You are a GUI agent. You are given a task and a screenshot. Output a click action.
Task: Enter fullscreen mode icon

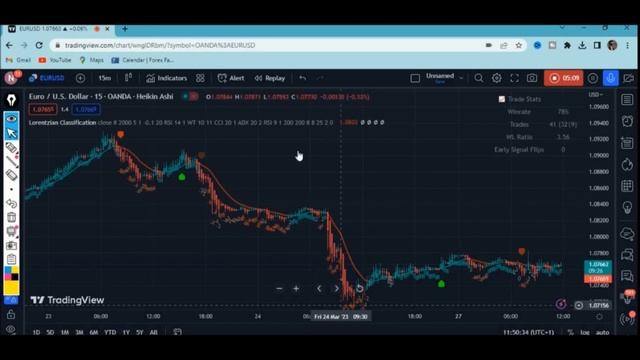pyautogui.click(x=514, y=78)
